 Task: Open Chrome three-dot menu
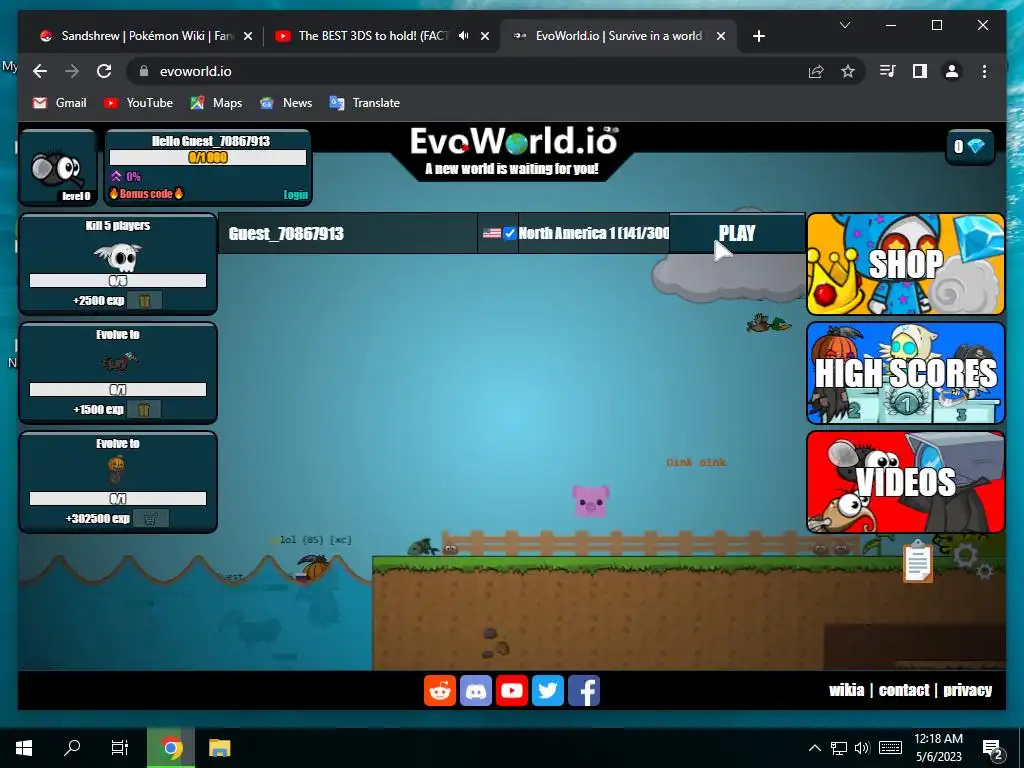(984, 71)
